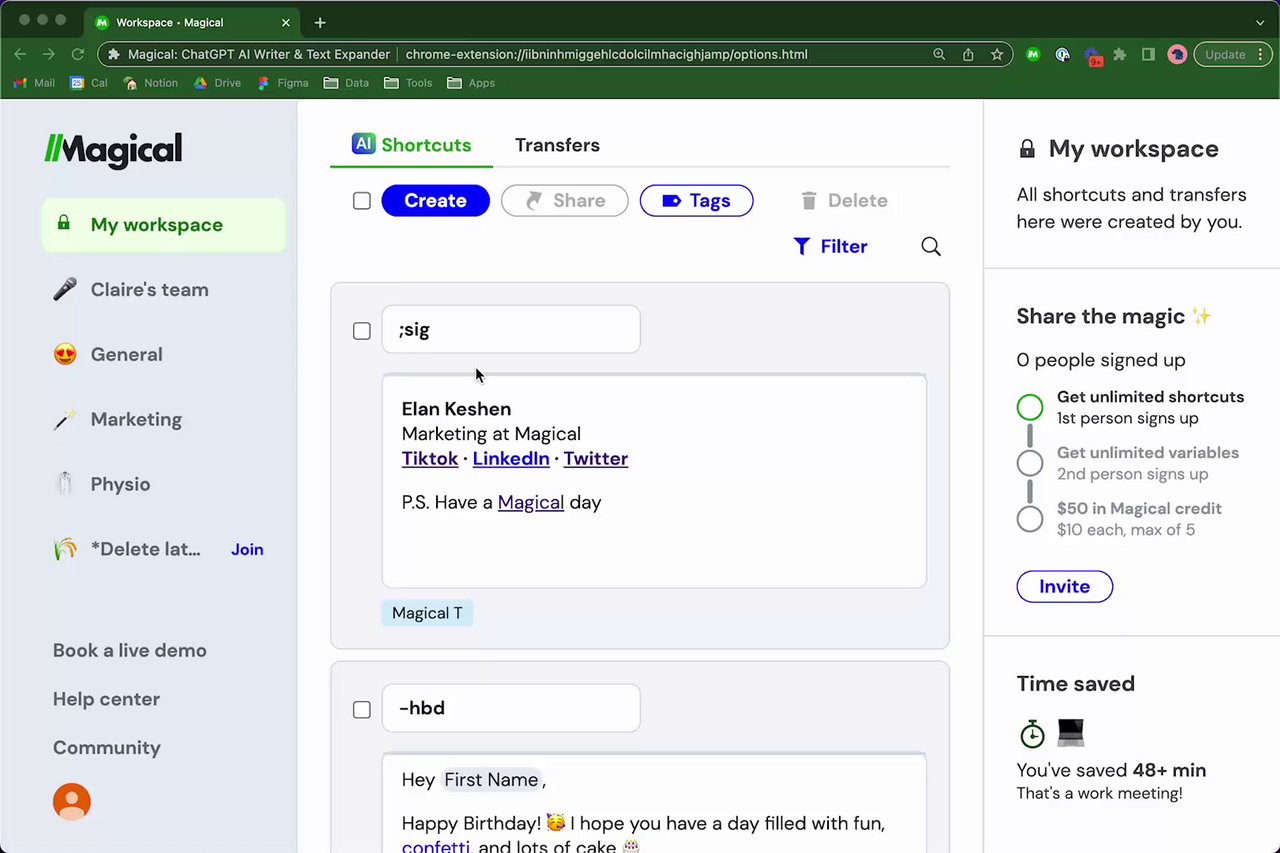The width and height of the screenshot is (1280, 853).
Task: Click the Get unlimited shortcuts step circle
Action: click(x=1030, y=407)
